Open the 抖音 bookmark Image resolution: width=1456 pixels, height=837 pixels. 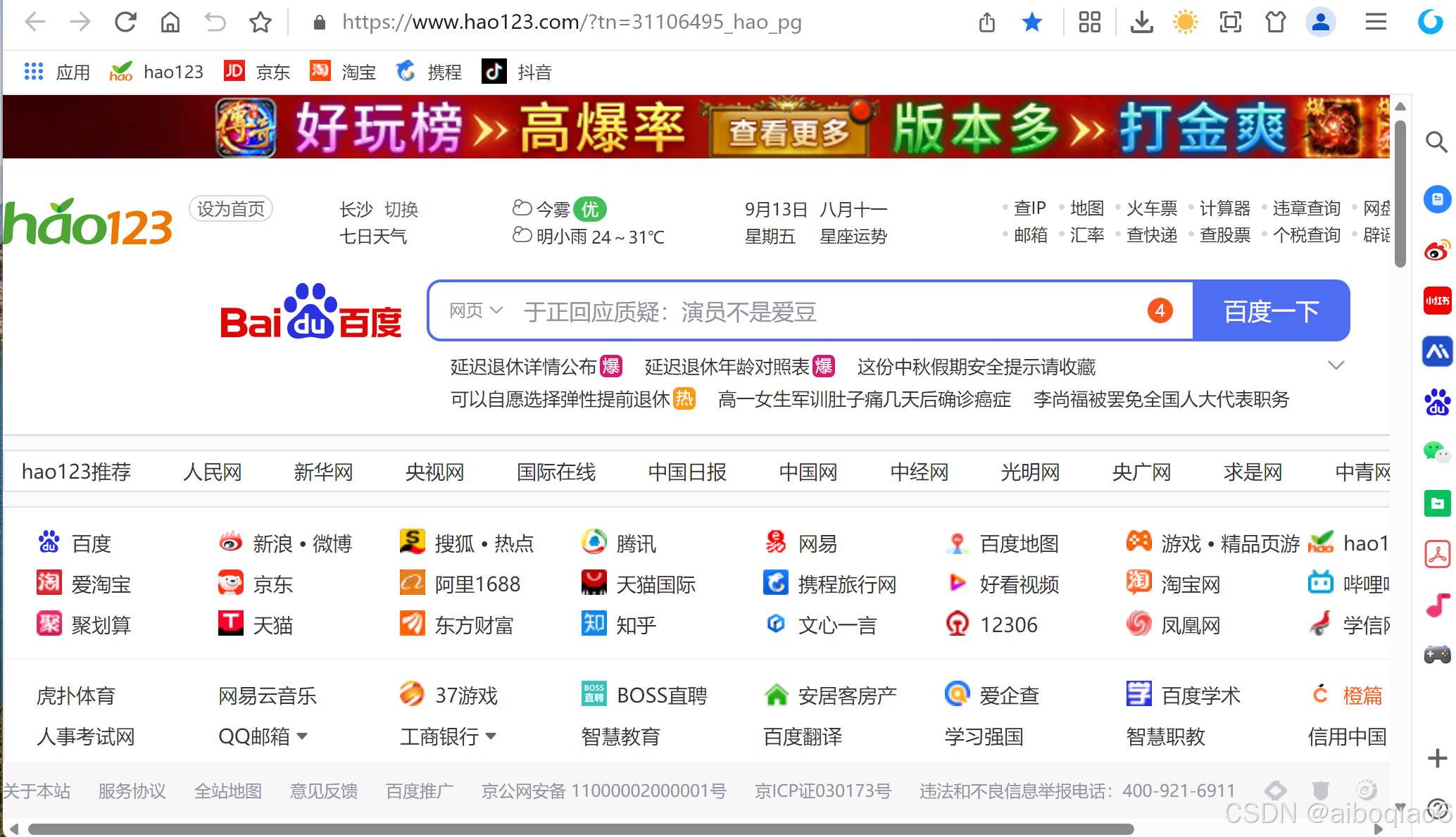[x=516, y=72]
